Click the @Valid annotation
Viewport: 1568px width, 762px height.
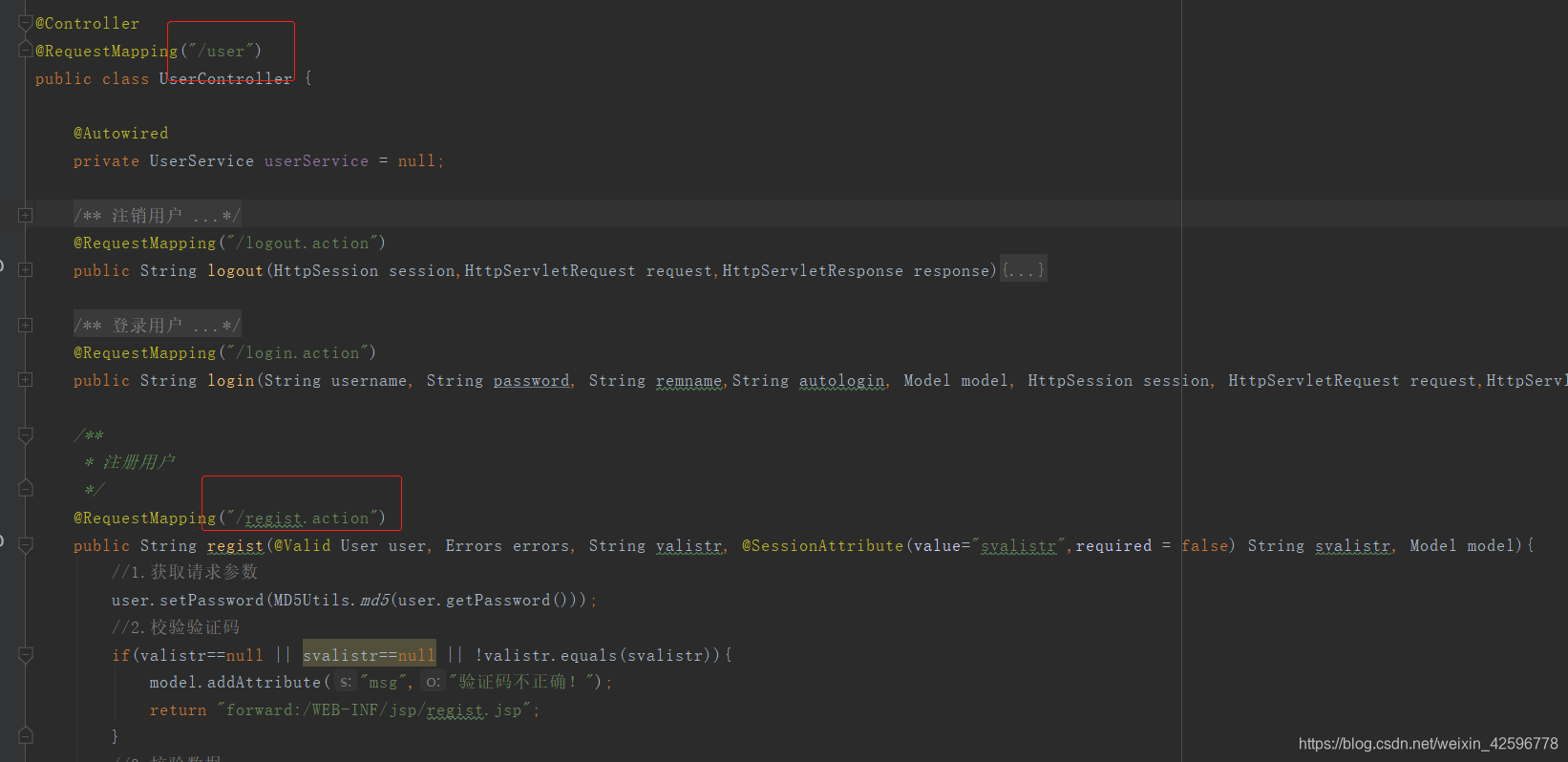(x=302, y=545)
